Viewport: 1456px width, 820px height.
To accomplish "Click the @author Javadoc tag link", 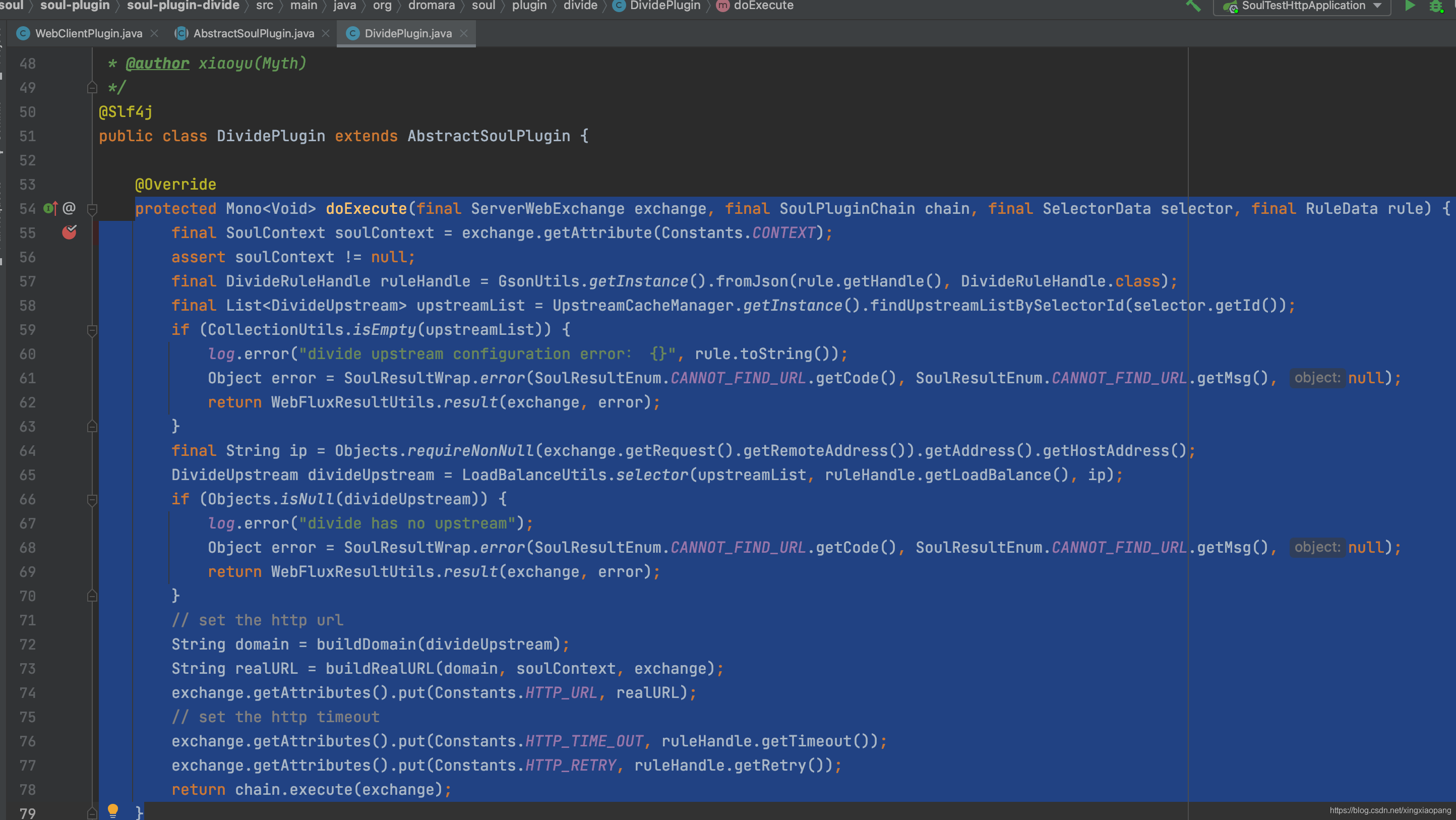I will (157, 64).
